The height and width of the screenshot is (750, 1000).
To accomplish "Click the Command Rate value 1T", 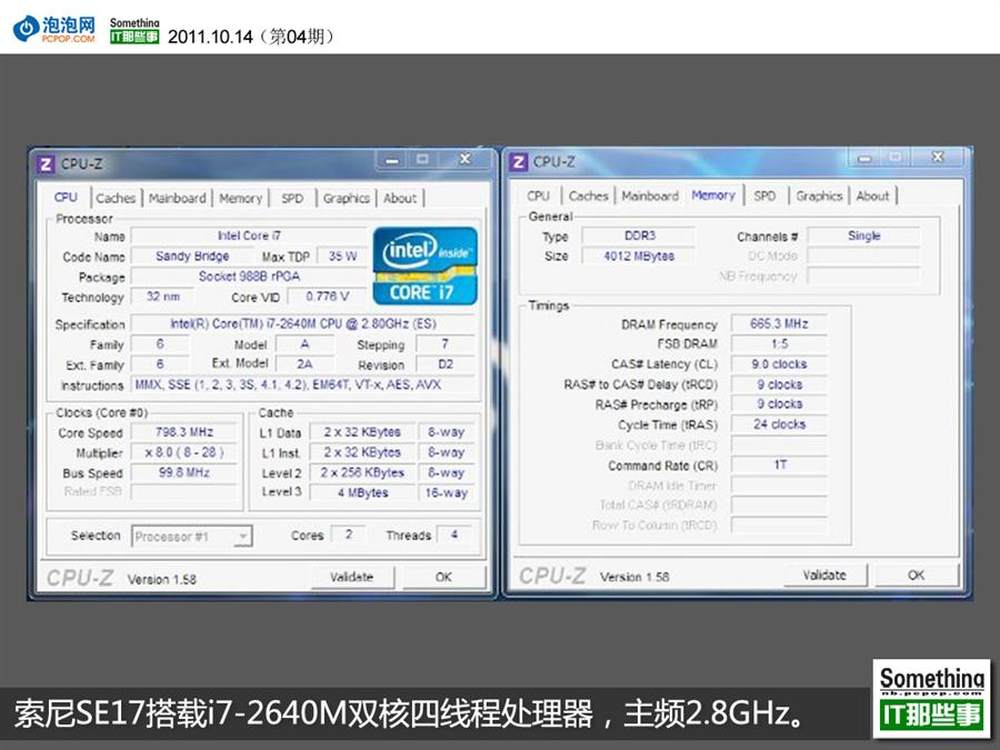I will pos(779,465).
